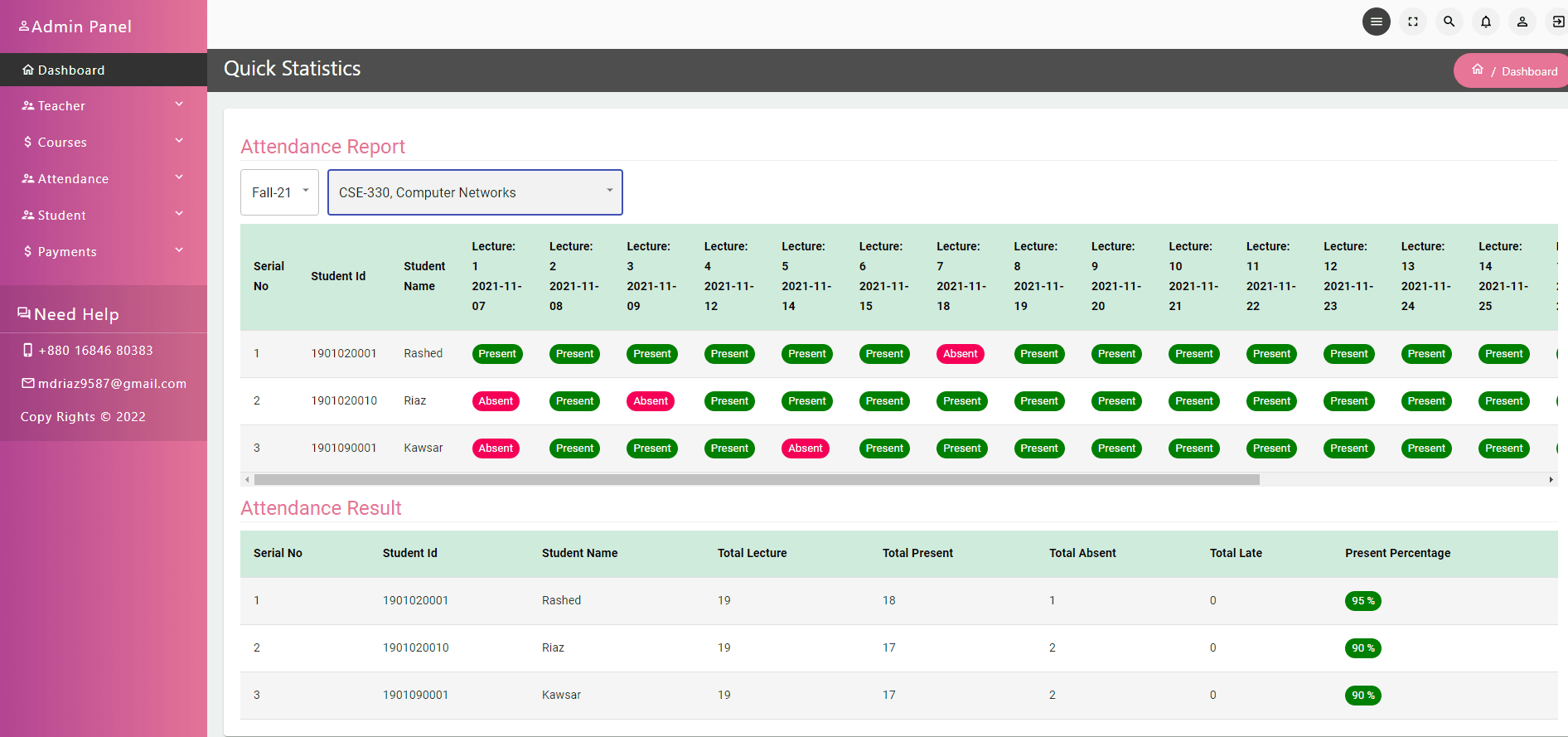Click the Total Lecture column header

[x=753, y=553]
